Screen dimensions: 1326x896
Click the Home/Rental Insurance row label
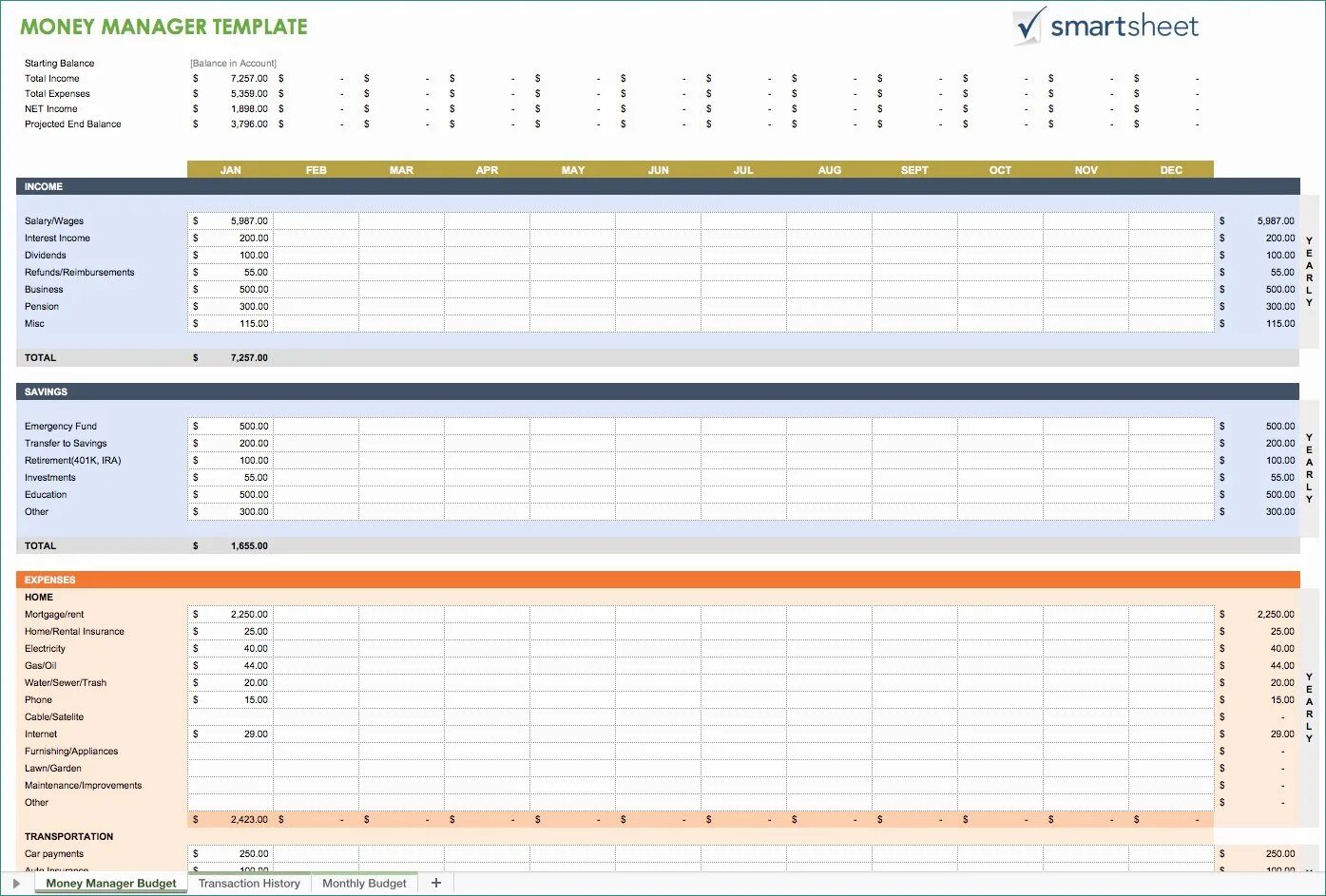[x=74, y=632]
